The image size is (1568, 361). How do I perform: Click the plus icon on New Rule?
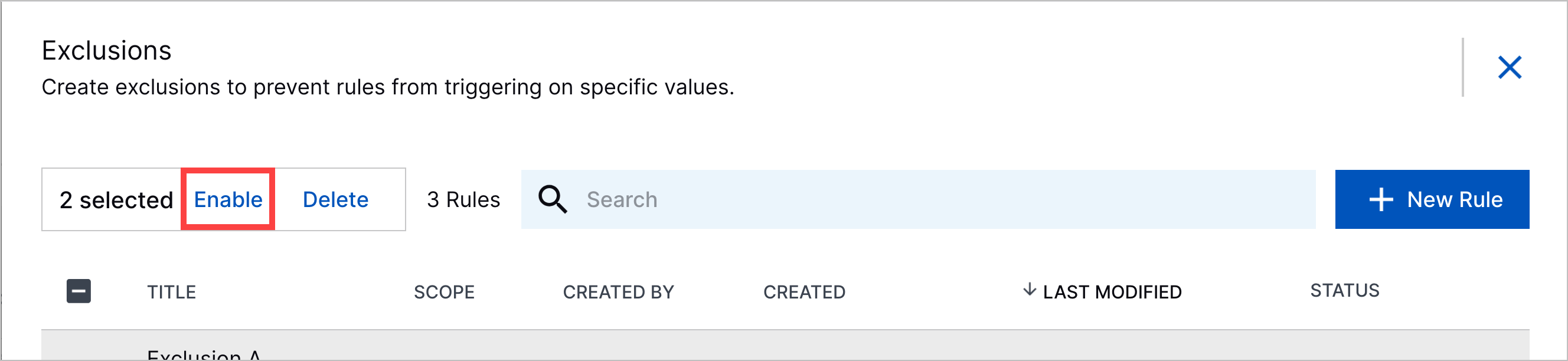[1381, 199]
